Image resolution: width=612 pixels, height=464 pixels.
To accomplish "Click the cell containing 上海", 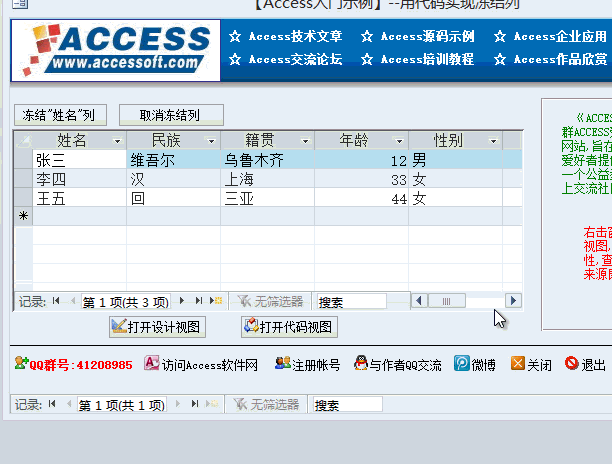I will (x=268, y=179).
